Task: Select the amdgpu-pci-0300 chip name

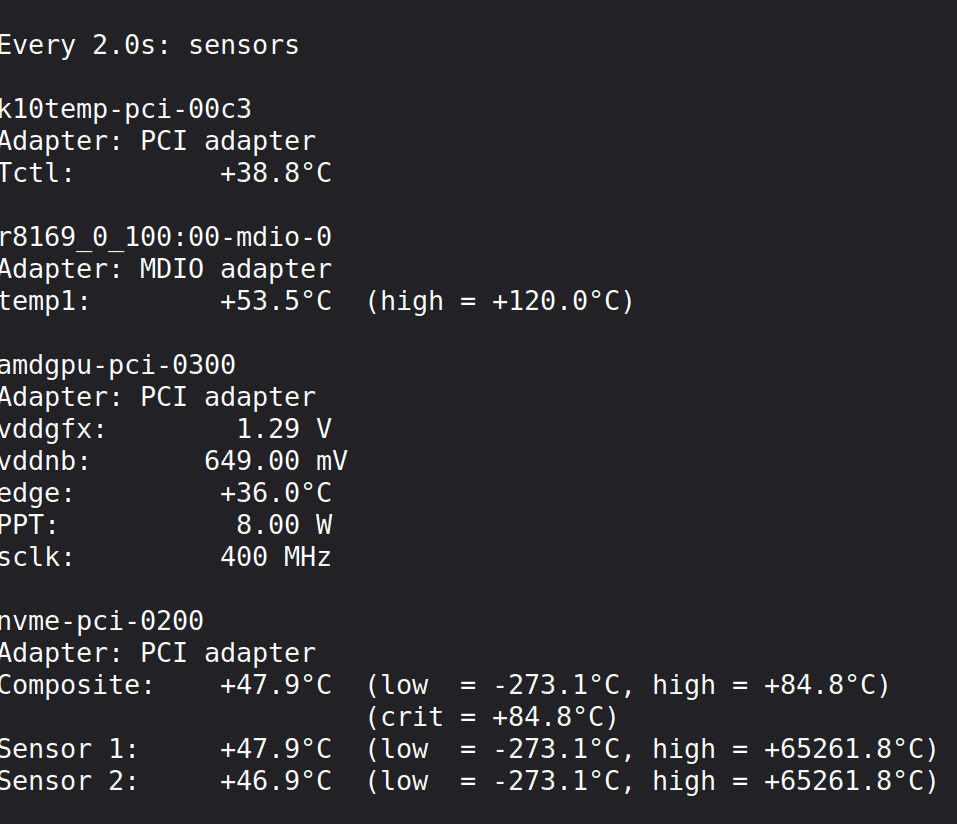Action: [118, 366]
